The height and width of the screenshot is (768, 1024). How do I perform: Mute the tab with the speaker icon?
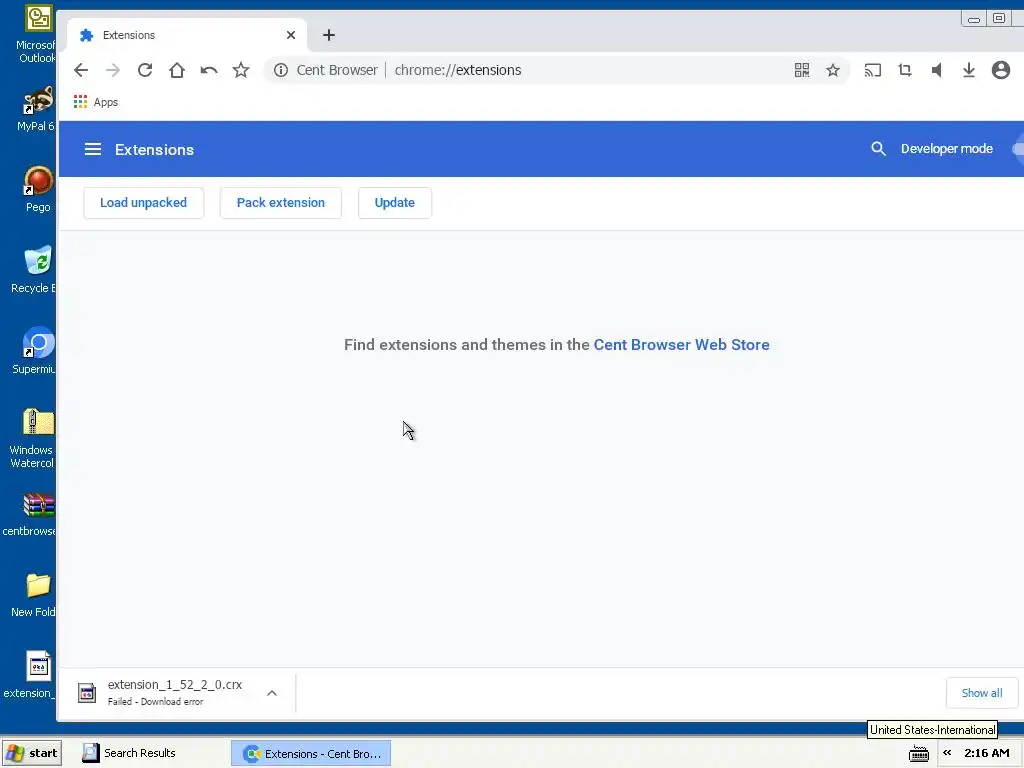936,70
